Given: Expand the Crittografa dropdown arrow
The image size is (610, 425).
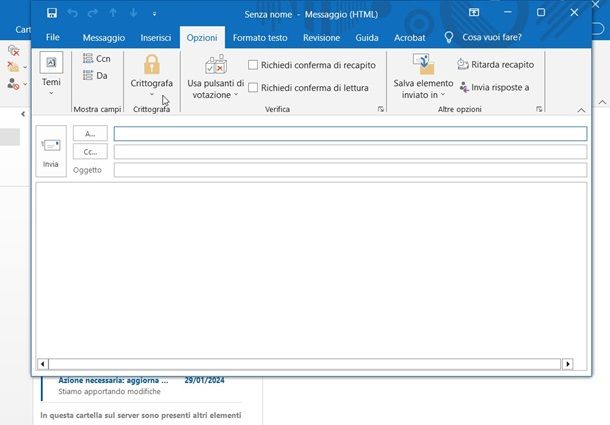Looking at the screenshot, I should (x=152, y=94).
